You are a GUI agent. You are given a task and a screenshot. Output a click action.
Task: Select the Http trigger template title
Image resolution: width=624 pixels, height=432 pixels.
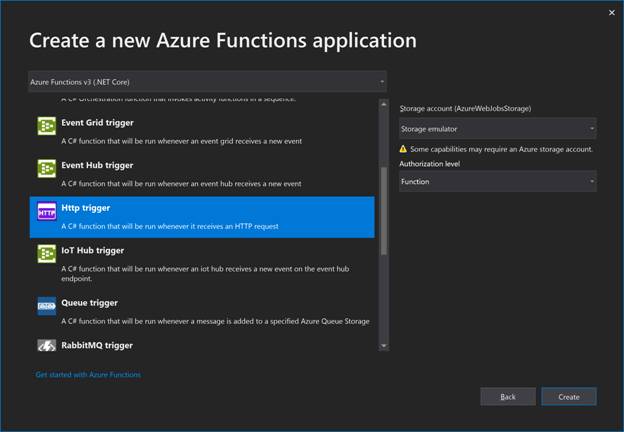(x=86, y=208)
